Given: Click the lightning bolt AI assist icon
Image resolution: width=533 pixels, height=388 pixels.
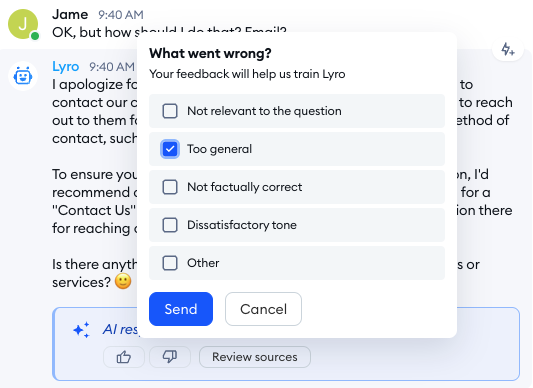Looking at the screenshot, I should tap(508, 50).
